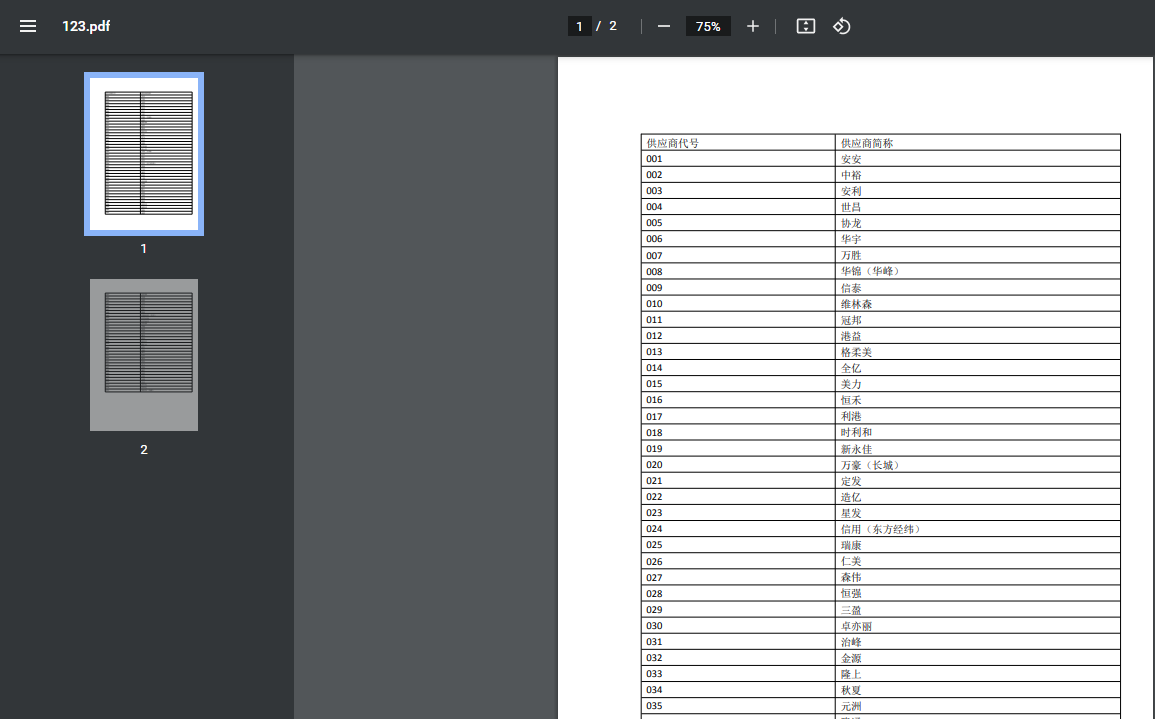Rotate the document counterclockwise
Viewport: 1155px width, 719px height.
[842, 26]
